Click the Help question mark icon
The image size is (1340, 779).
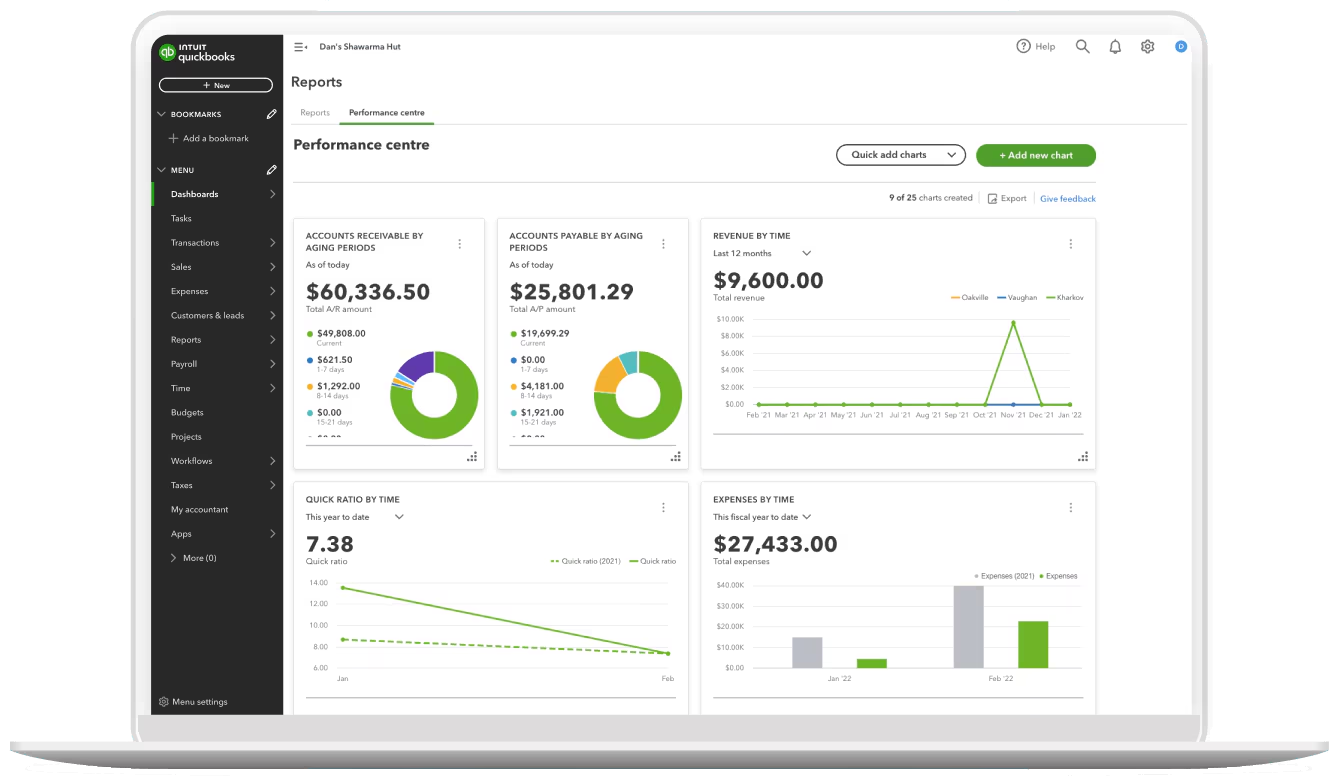pyautogui.click(x=1023, y=47)
